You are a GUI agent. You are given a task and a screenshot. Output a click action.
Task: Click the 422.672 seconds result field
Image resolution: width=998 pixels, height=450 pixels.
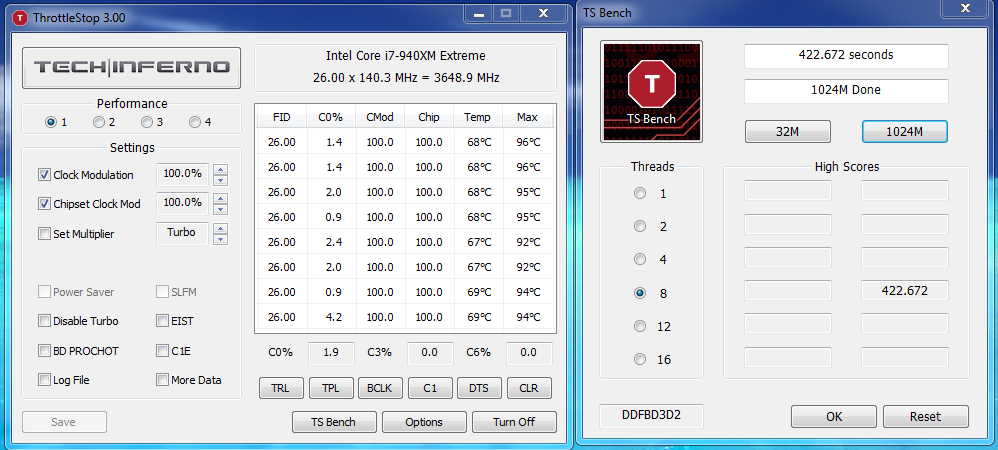coord(847,56)
